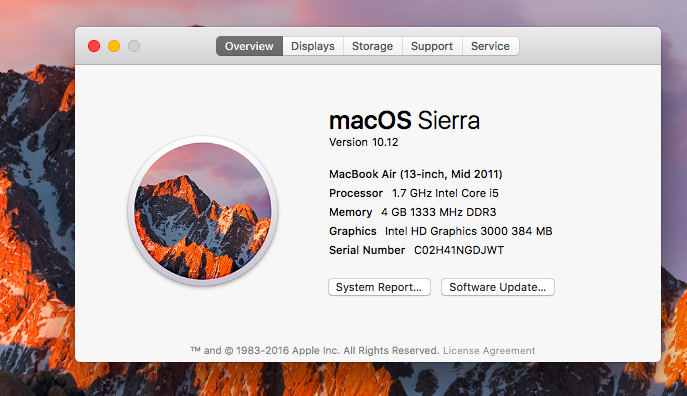Click MacBook Air (13-inch, Mid 2011) text
This screenshot has width=687, height=396.
click(415, 174)
